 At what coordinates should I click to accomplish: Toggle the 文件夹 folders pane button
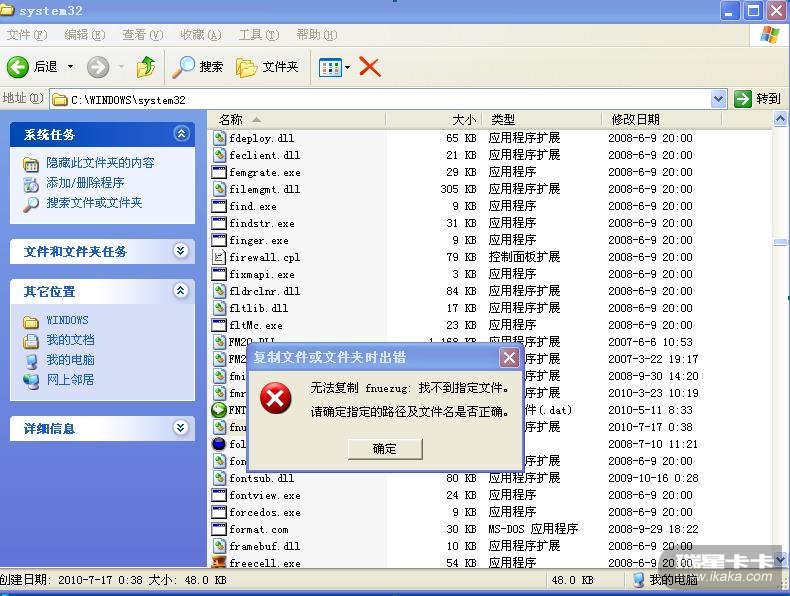[268, 67]
